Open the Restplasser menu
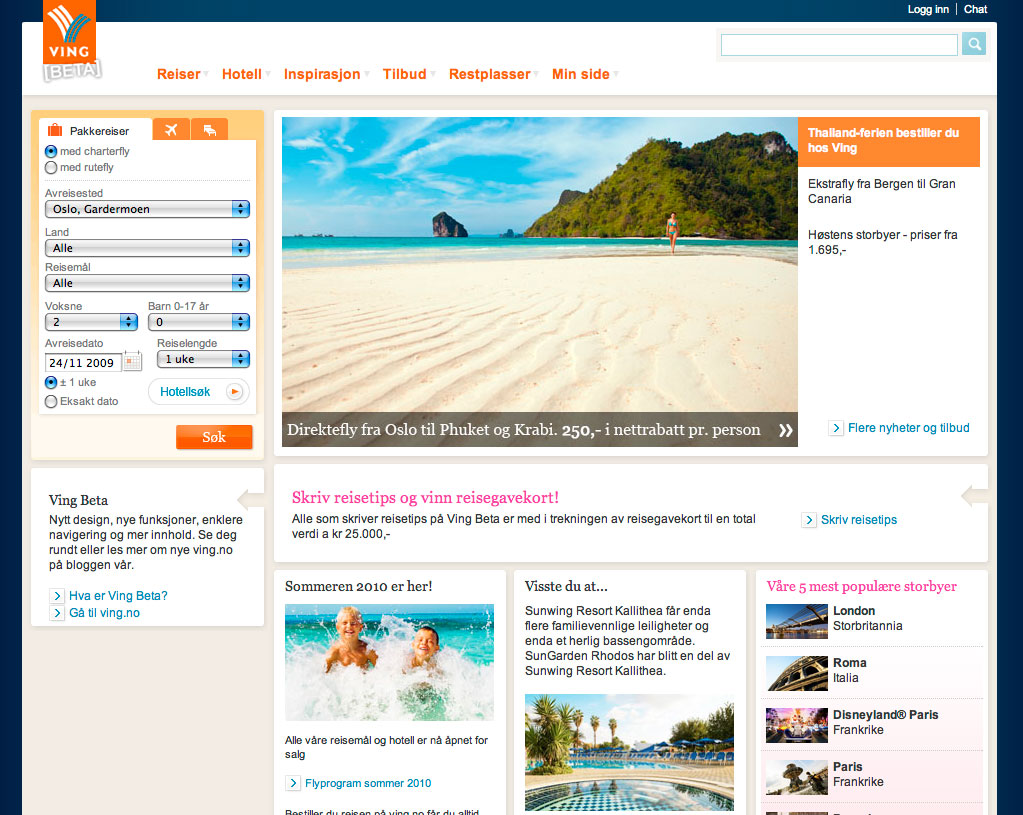 (490, 74)
